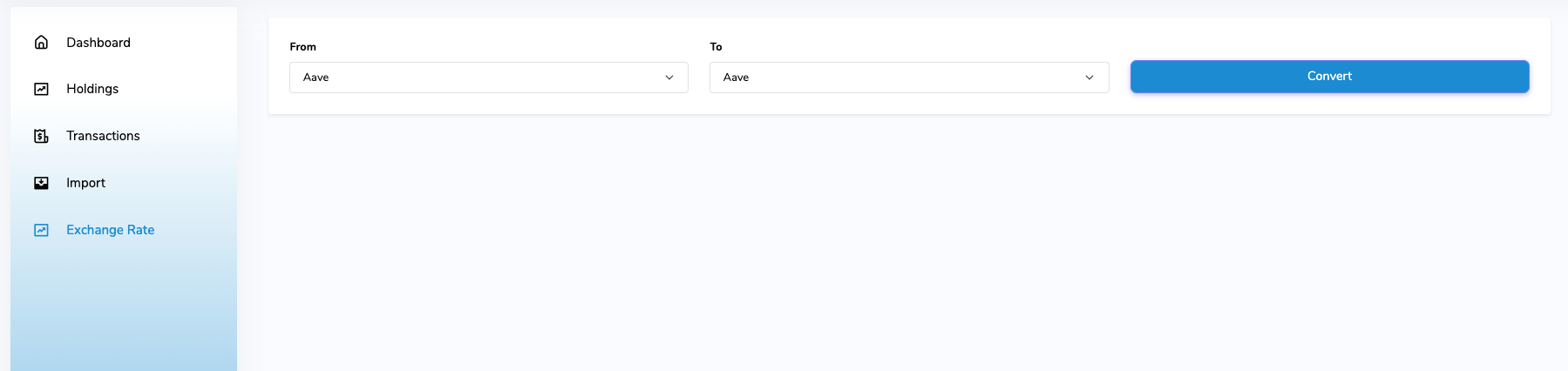Click the blue Convert button
This screenshot has width=1568, height=371.
pyautogui.click(x=1329, y=77)
